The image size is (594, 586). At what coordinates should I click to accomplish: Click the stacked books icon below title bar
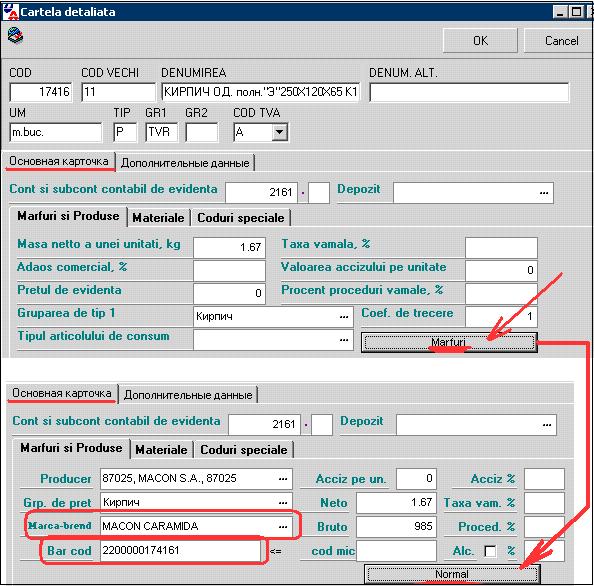pos(15,36)
